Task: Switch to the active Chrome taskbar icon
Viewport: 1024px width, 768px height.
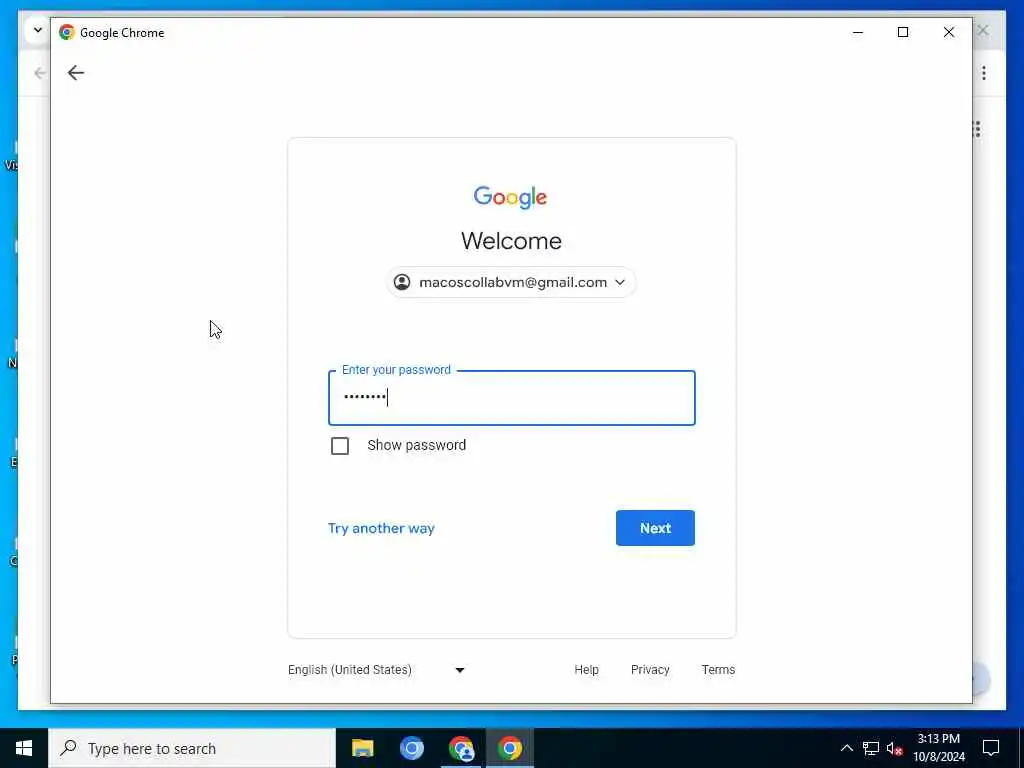Action: coord(509,748)
